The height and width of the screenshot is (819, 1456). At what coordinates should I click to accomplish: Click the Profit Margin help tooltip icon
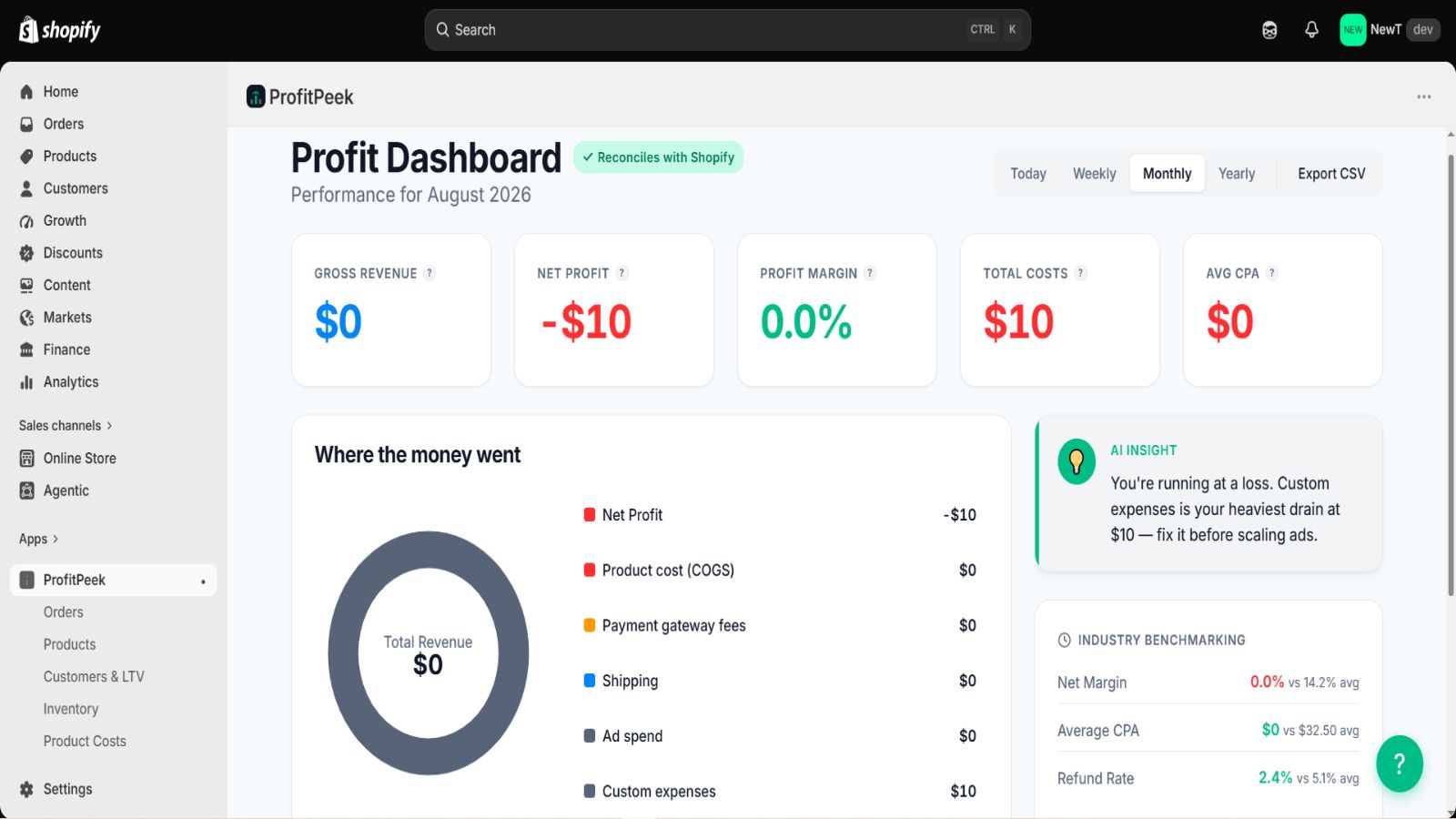tap(870, 273)
